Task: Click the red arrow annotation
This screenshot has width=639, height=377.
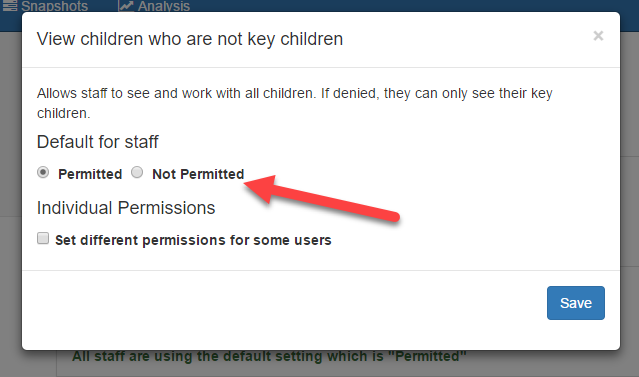Action: click(x=322, y=197)
